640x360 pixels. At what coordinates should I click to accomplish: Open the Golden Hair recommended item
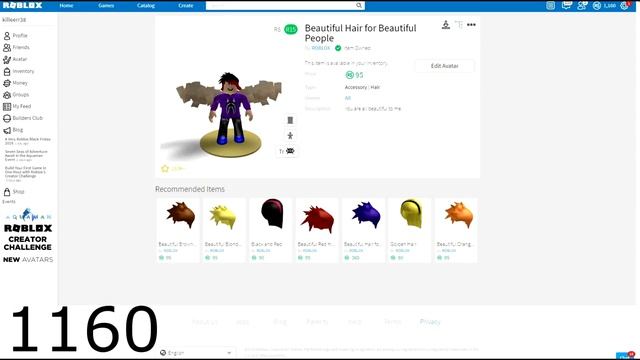tap(409, 230)
